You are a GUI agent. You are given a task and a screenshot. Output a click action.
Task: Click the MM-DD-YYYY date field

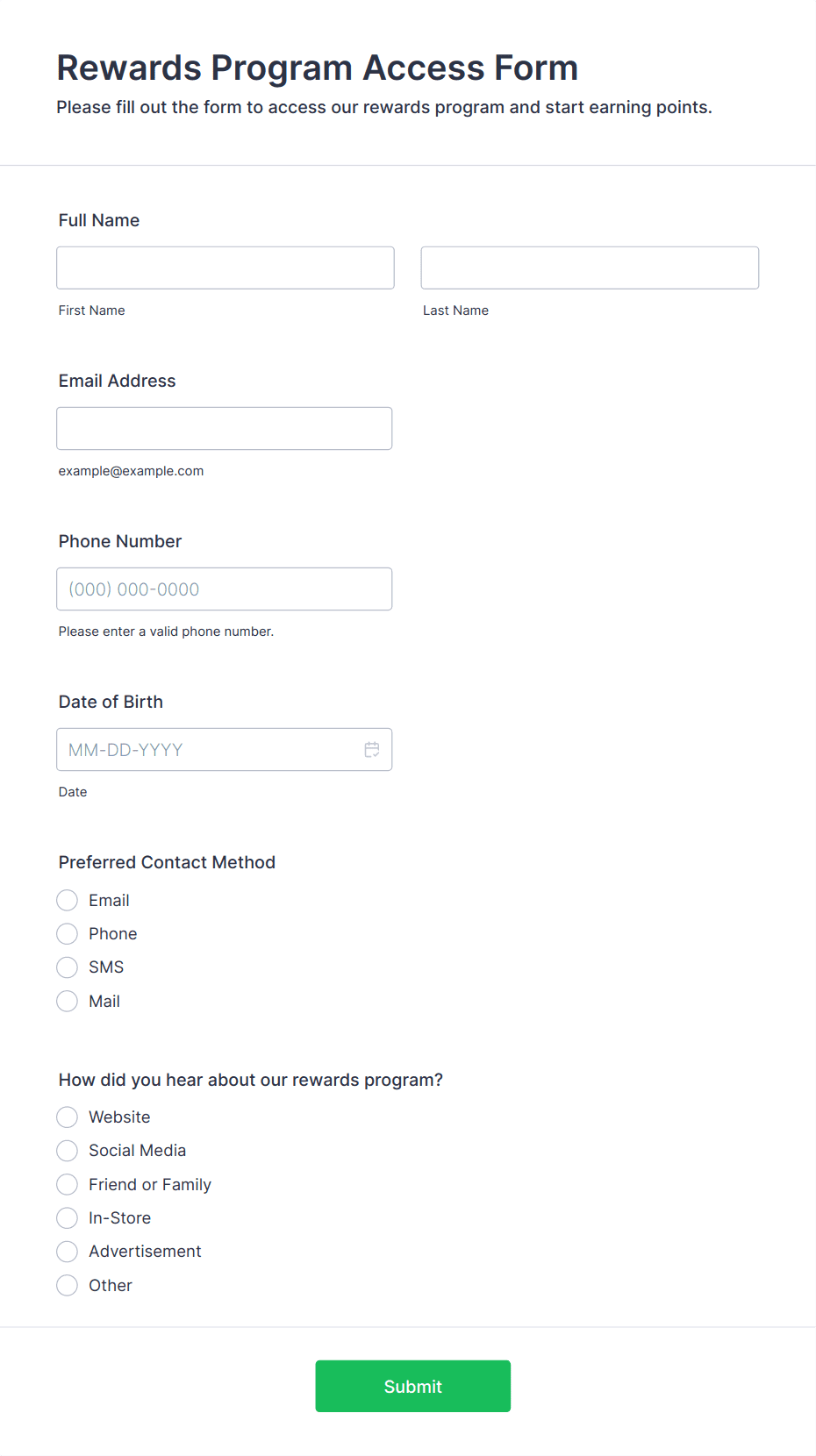pos(225,749)
